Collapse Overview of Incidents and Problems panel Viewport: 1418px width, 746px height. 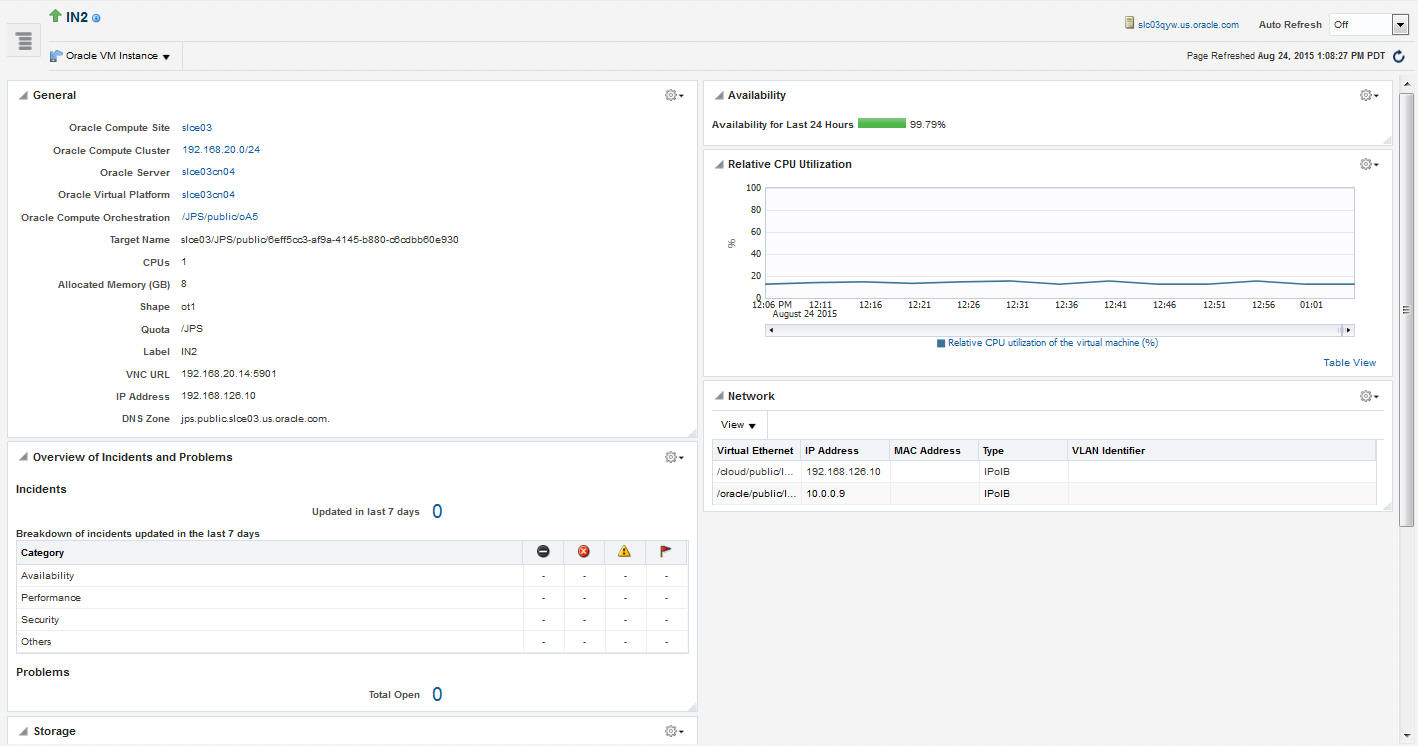pos(23,458)
